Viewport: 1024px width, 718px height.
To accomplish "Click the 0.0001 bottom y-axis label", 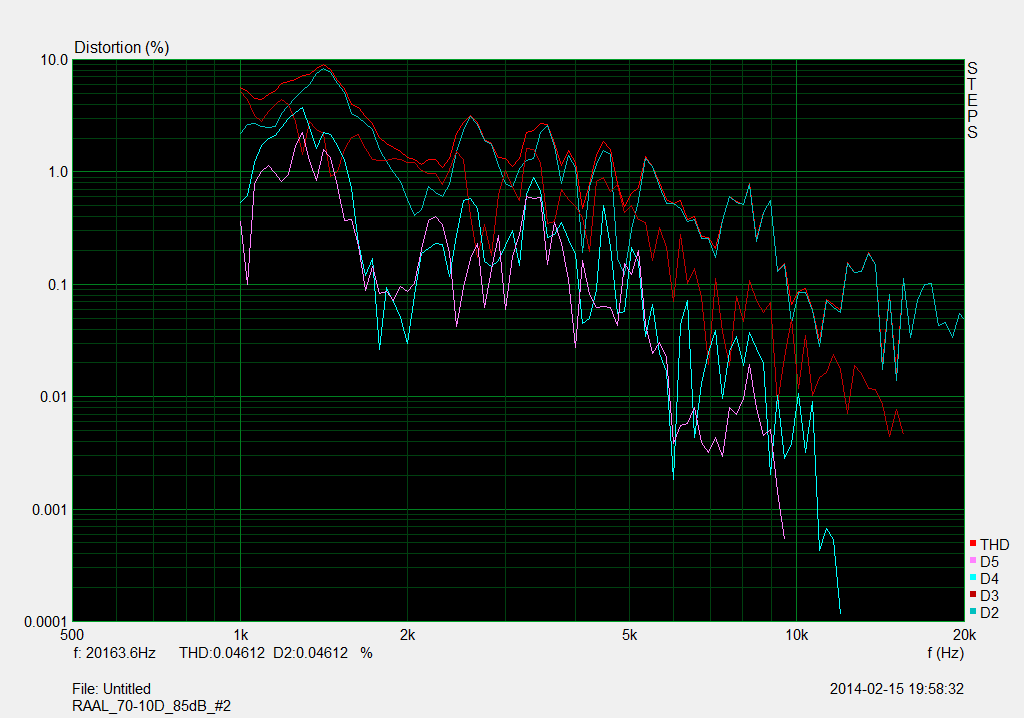I will point(45,621).
